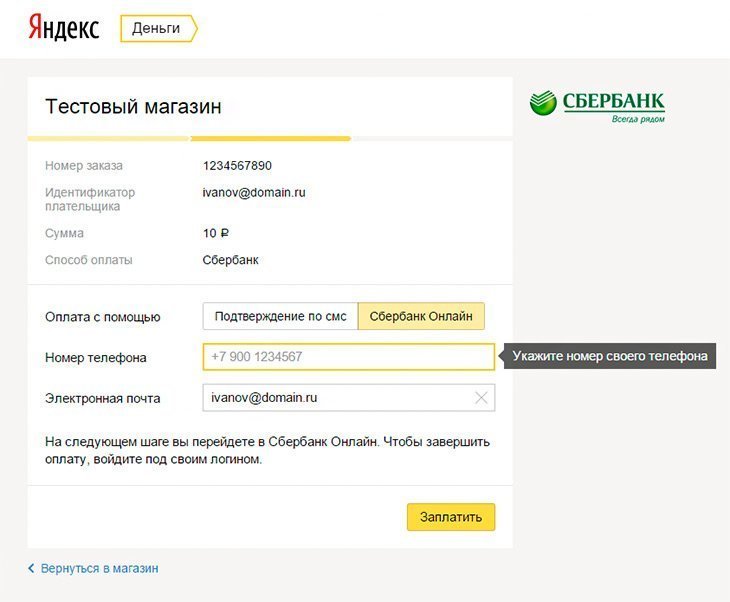Focus the Электронная почта input field
Viewport: 730px width, 602px height.
[349, 398]
